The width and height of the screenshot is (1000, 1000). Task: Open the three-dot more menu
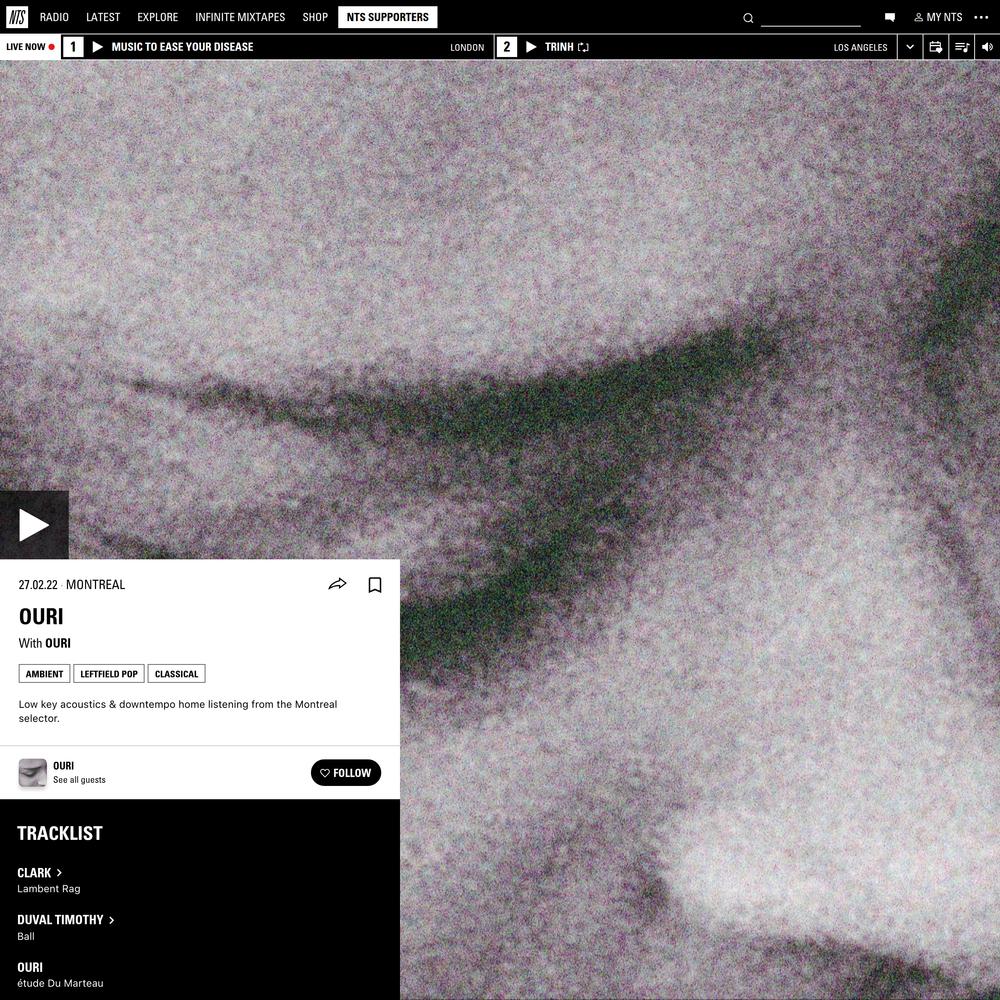(x=981, y=17)
